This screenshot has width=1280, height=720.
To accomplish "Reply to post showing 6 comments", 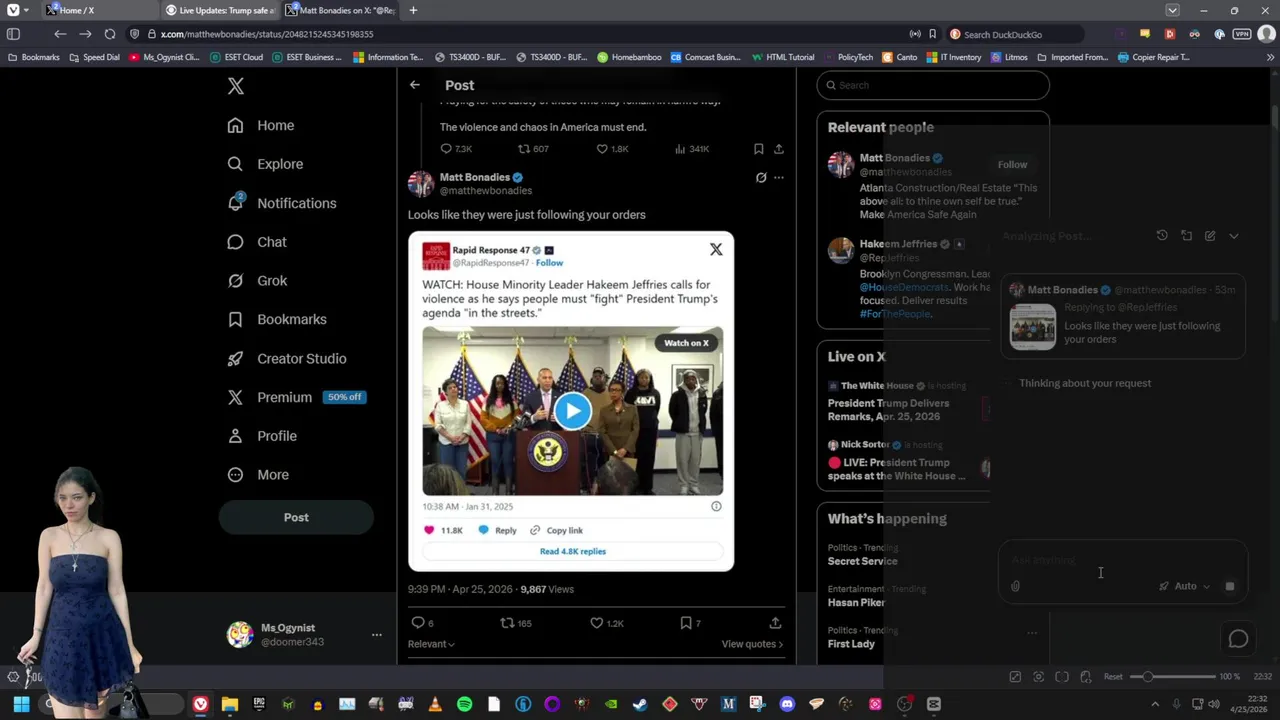I will 422,623.
